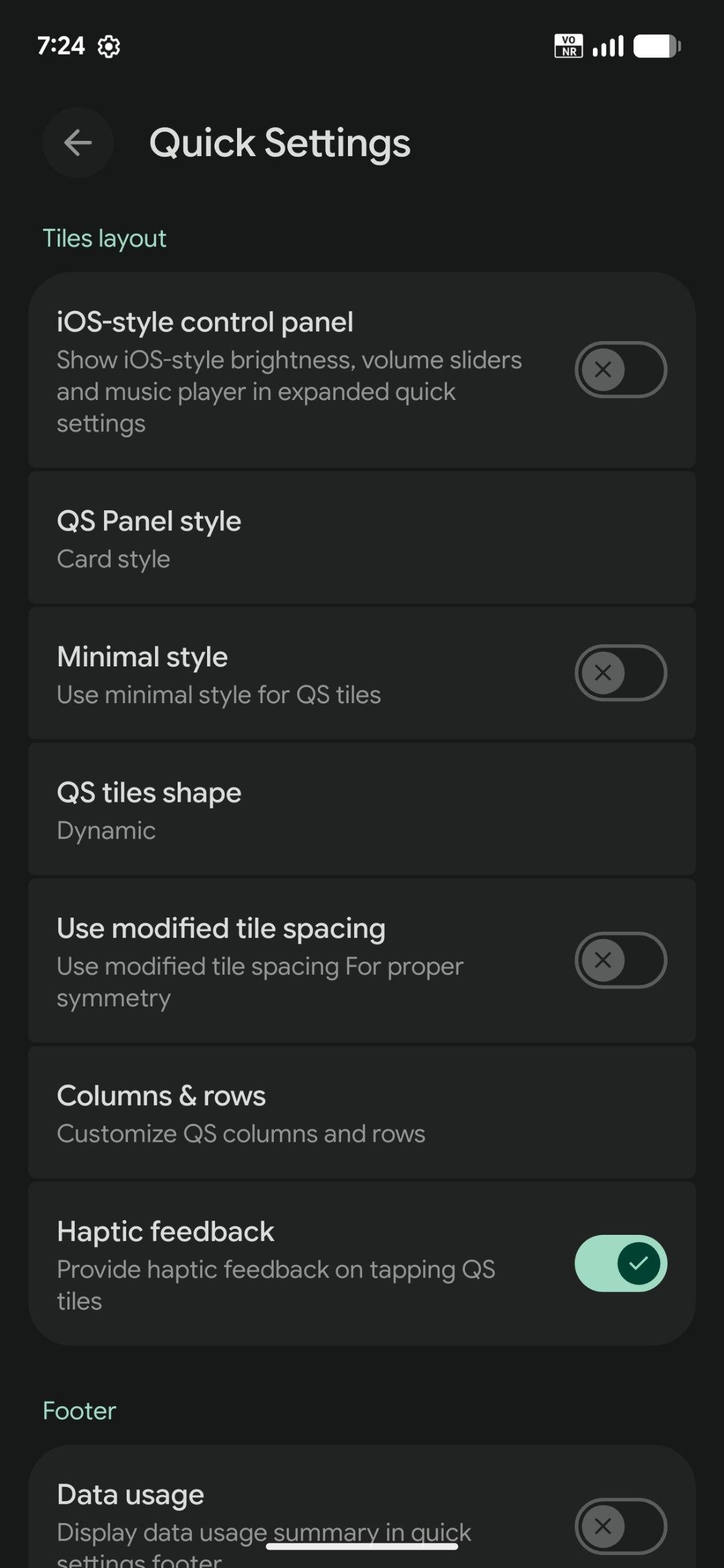Tap the battery icon in status bar
This screenshot has width=724, height=1568.
pos(657,46)
